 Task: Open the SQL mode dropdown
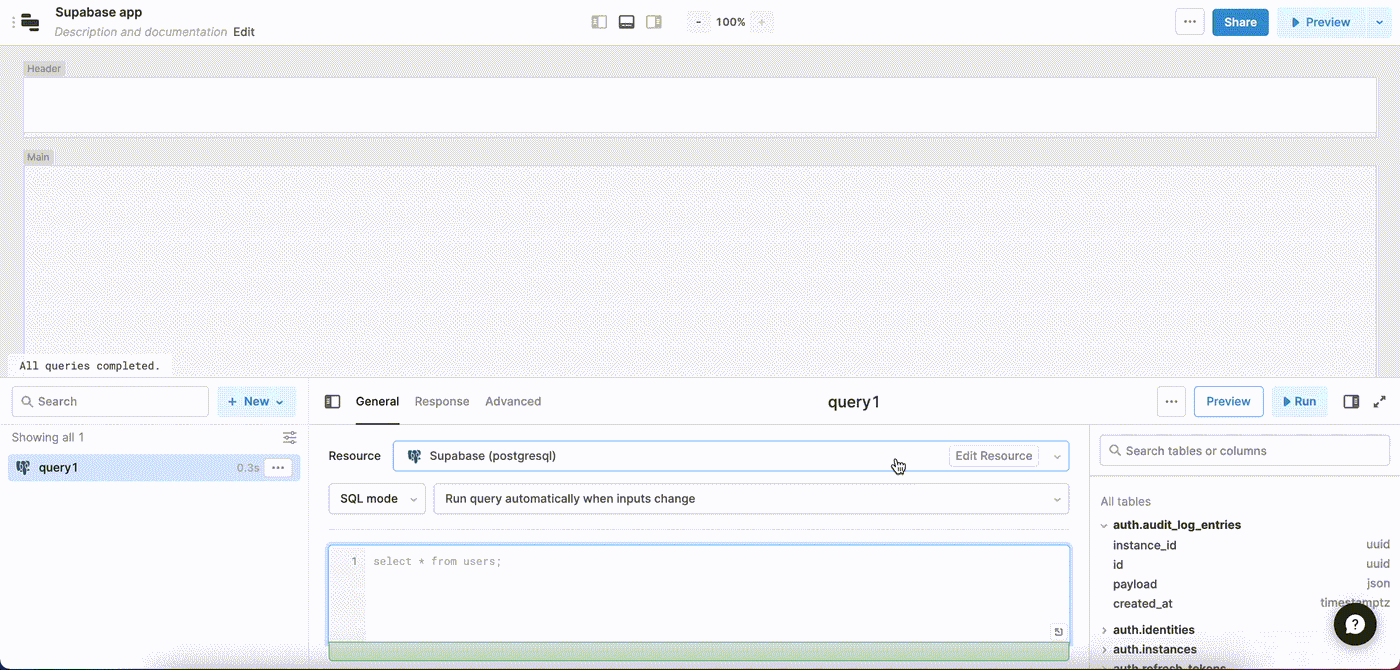coord(377,499)
